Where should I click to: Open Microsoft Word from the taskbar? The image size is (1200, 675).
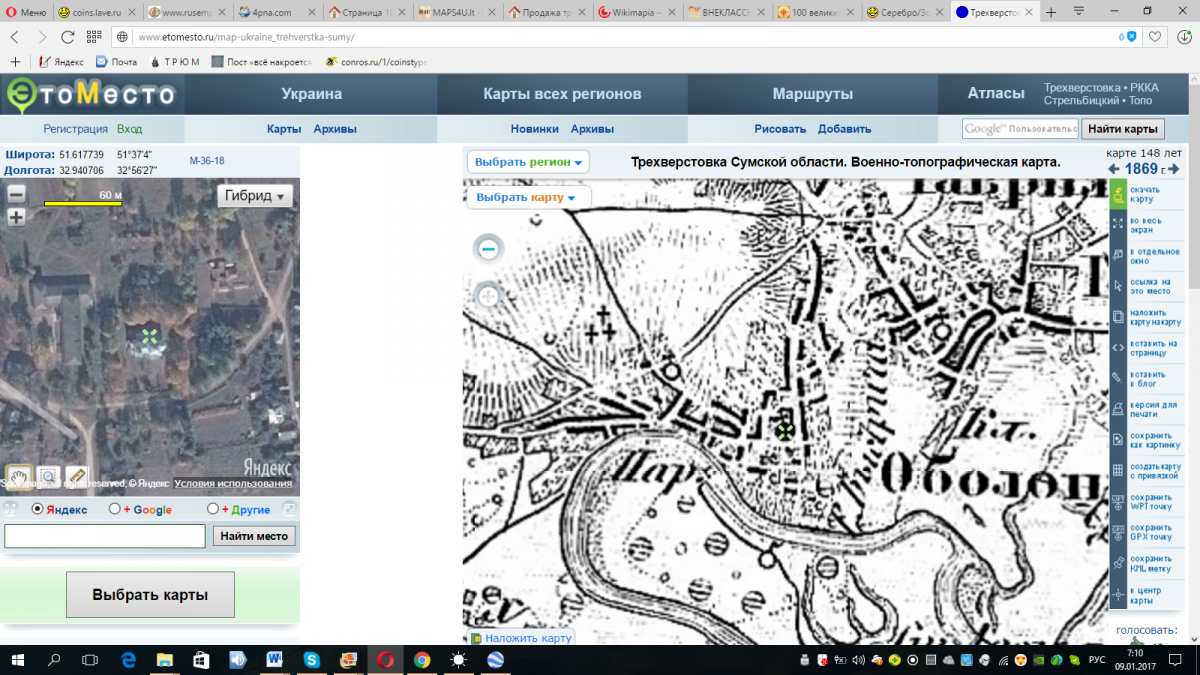tap(274, 660)
